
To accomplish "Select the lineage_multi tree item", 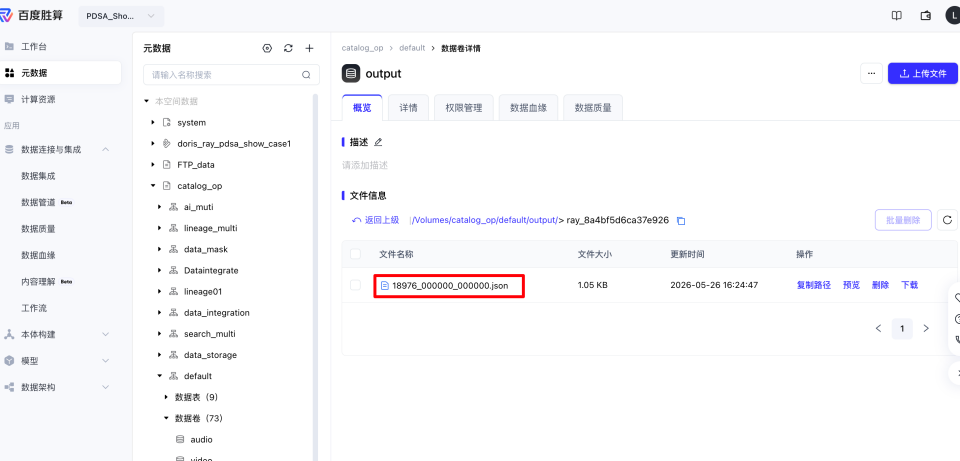I will (x=210, y=228).
